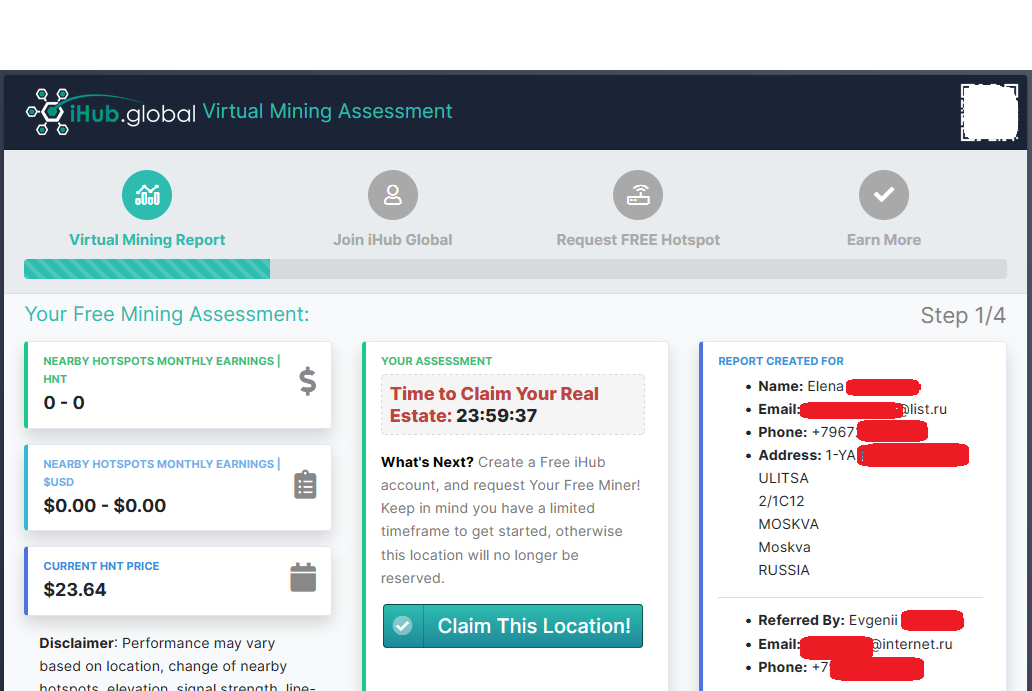Click the $0.00 - $0.00 earnings value
Viewport: 1032px width, 691px height.
pos(105,505)
